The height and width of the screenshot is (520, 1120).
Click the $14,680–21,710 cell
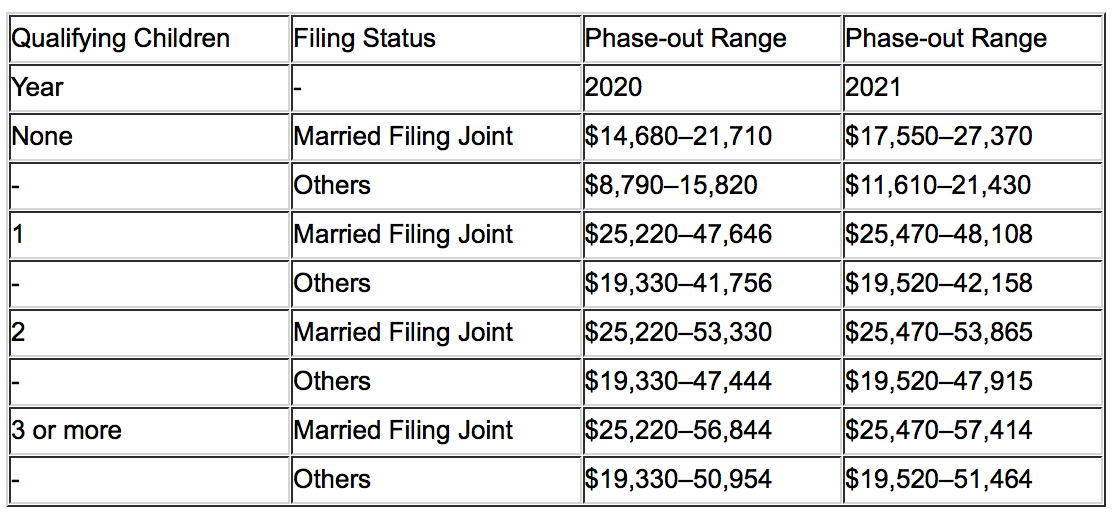pos(711,136)
